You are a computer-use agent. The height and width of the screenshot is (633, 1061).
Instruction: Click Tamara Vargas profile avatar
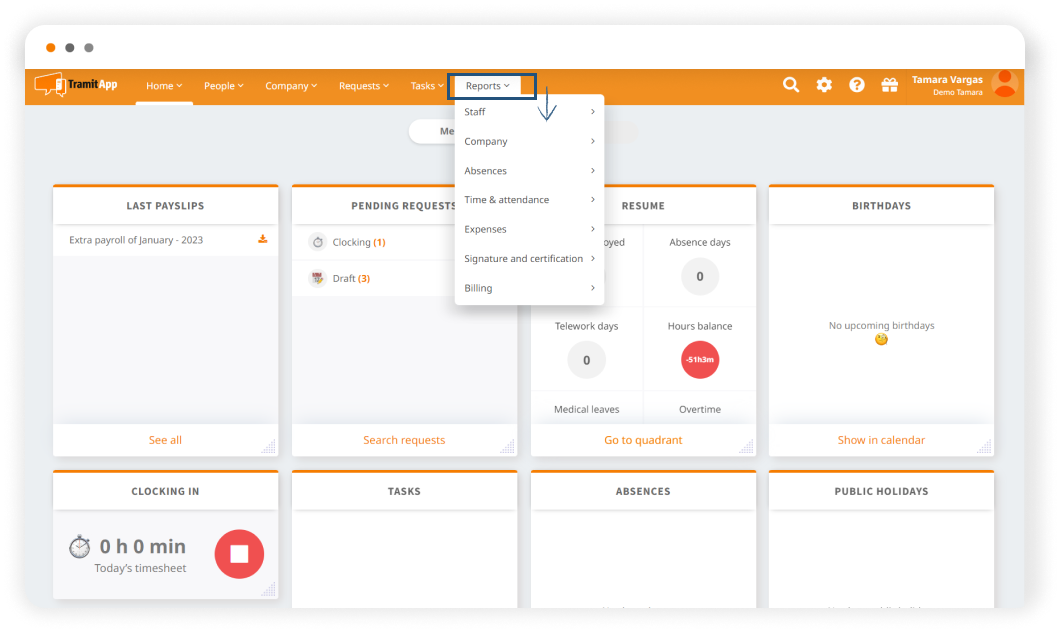point(1004,85)
